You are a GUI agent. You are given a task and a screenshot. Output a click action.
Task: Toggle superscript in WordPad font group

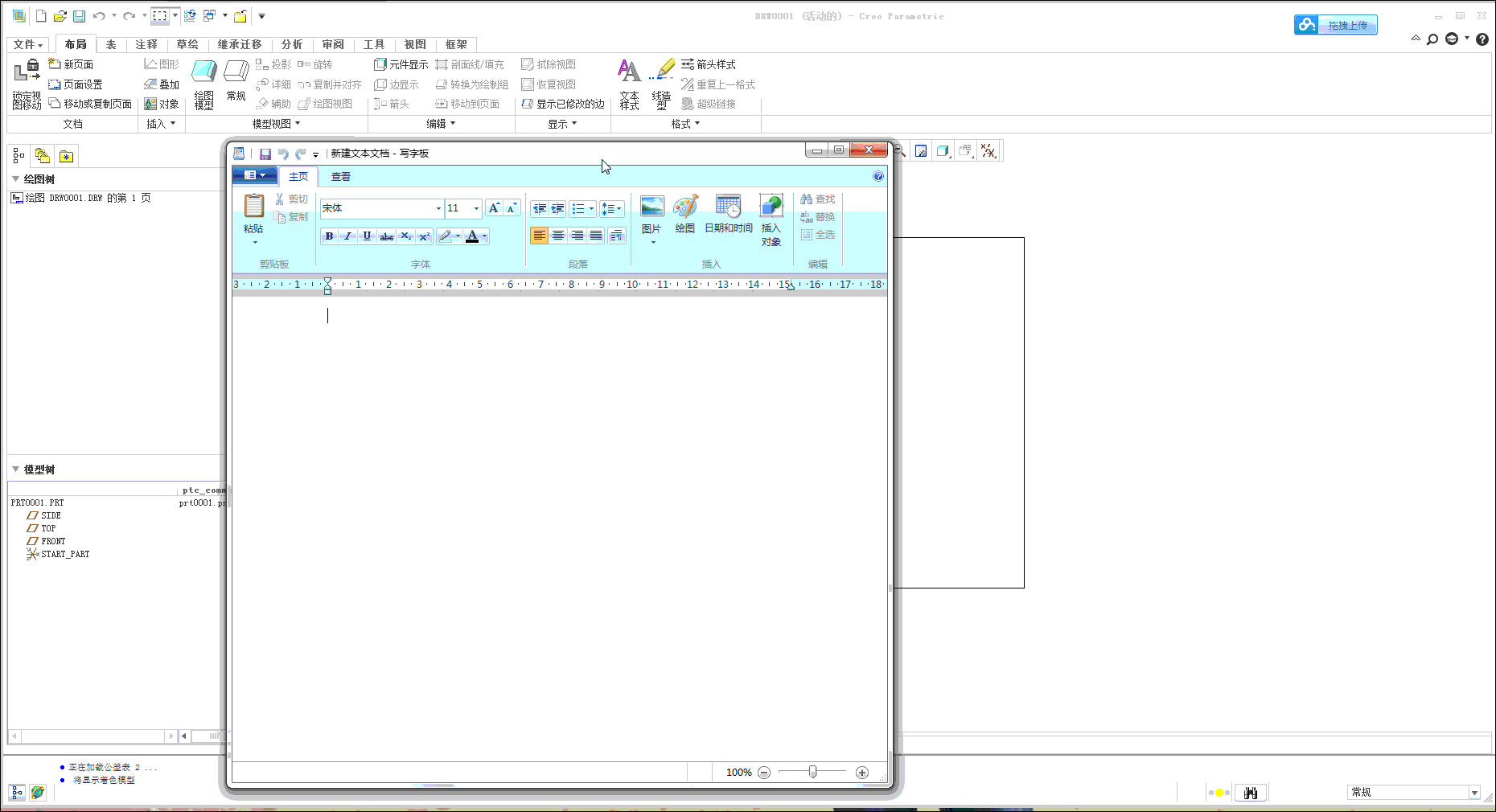(x=425, y=236)
